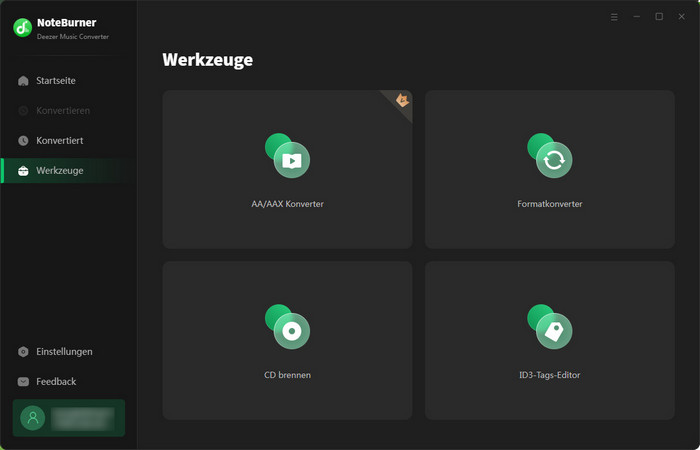
Task: Open the ID3-Tags-Editor tag icon
Action: coord(550,326)
